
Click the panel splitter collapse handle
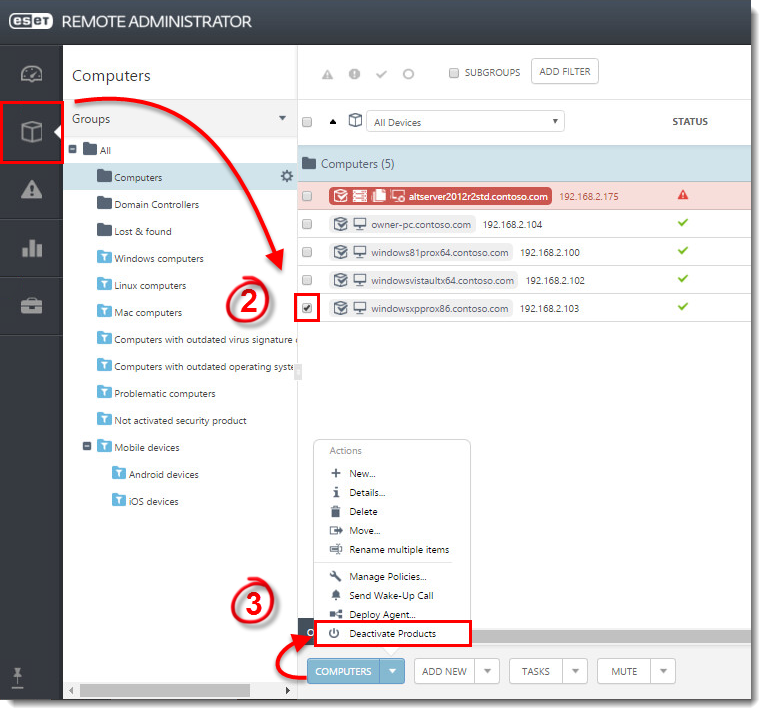298,372
